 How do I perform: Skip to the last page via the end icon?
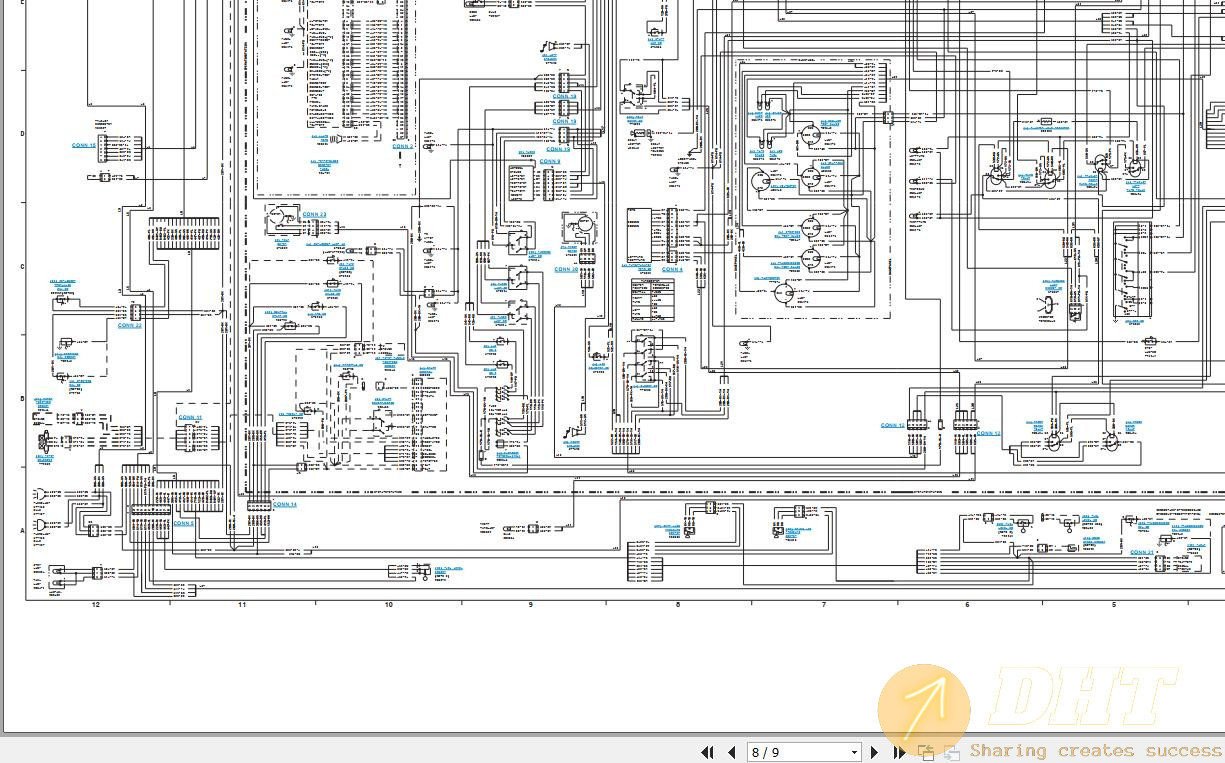pyautogui.click(x=899, y=752)
